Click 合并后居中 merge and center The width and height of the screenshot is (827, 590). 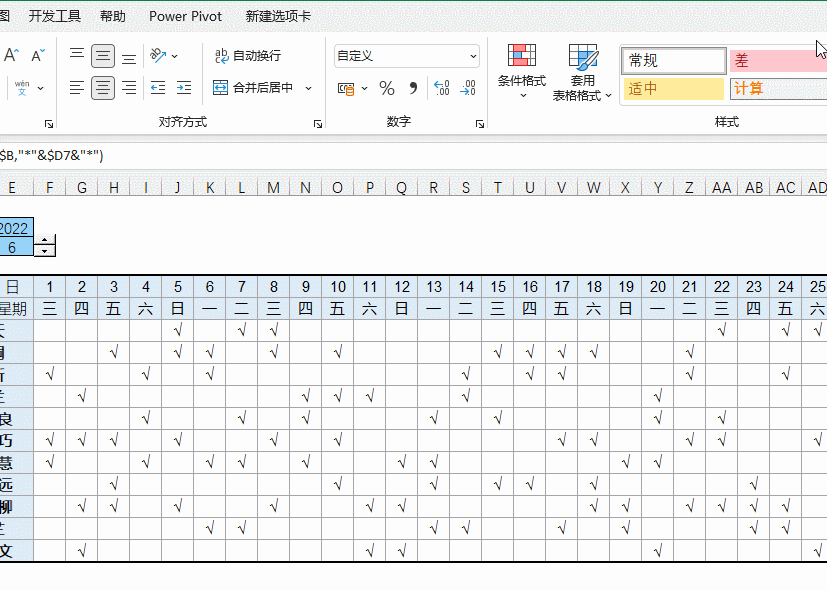coord(253,88)
